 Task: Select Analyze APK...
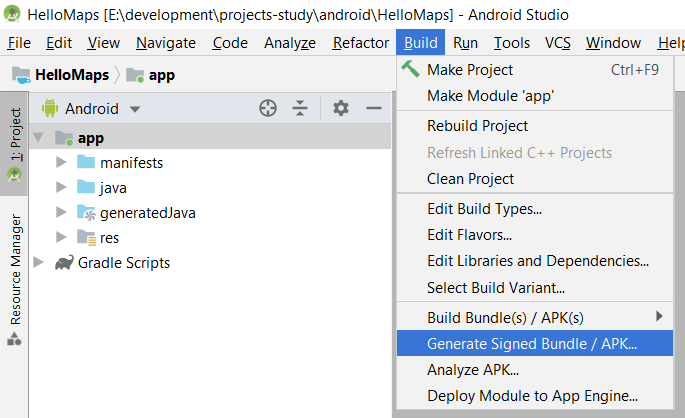535,370
